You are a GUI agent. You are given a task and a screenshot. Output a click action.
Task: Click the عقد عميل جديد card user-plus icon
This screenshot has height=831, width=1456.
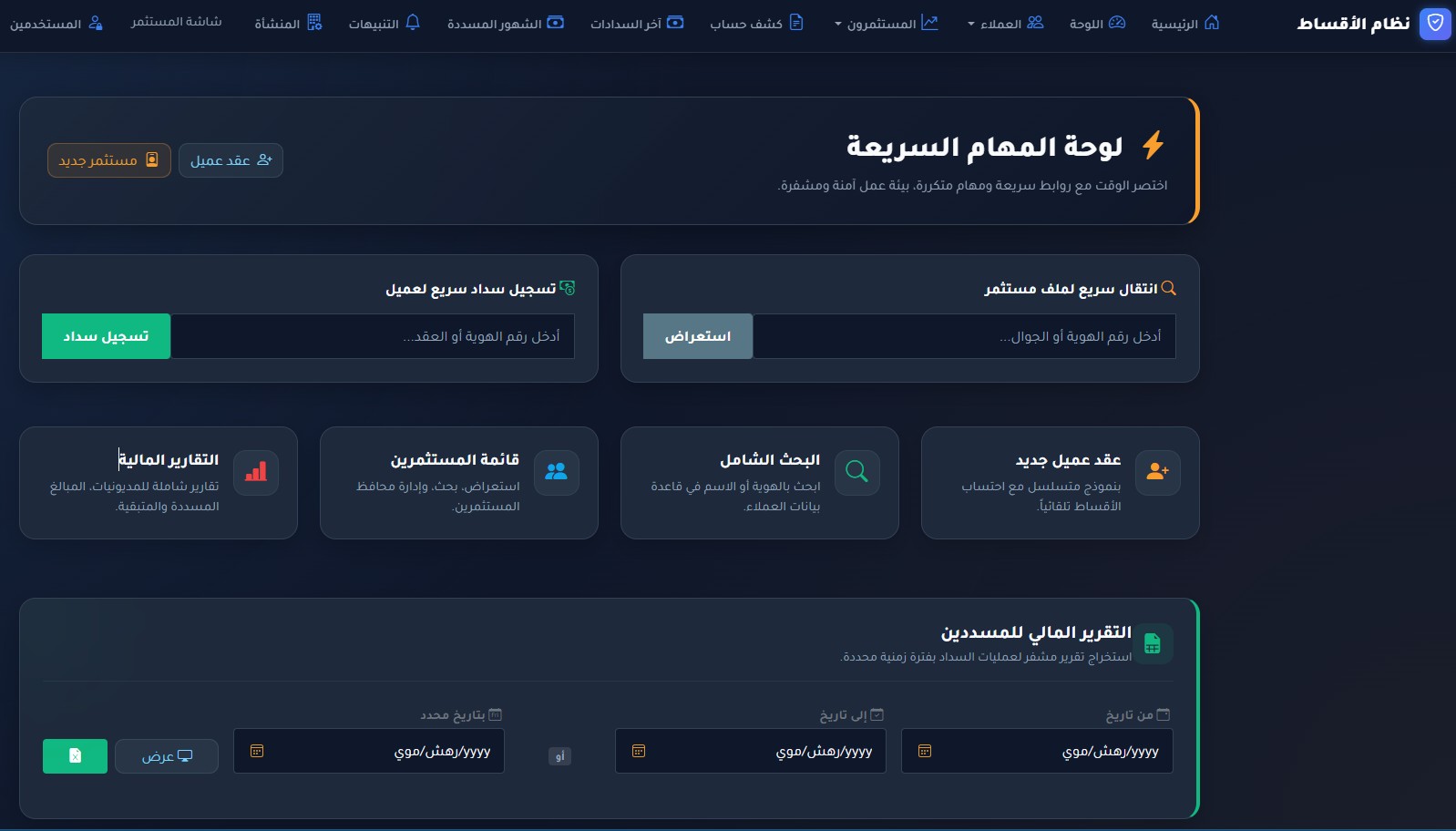coord(1158,472)
